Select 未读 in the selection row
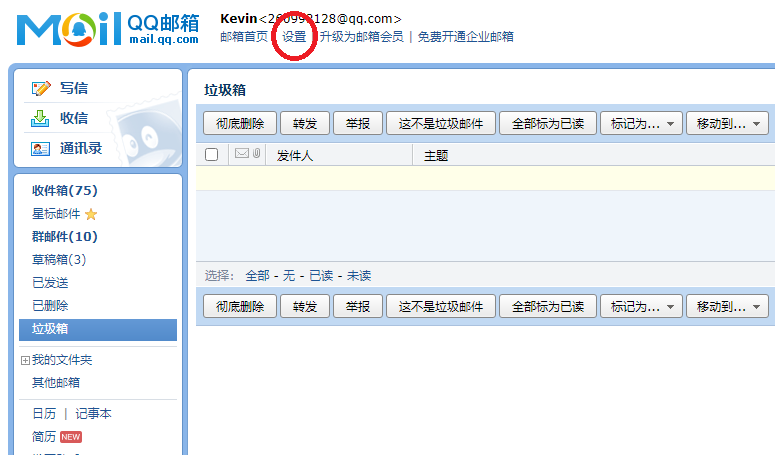Viewport: 775px width, 455px height. coord(359,276)
